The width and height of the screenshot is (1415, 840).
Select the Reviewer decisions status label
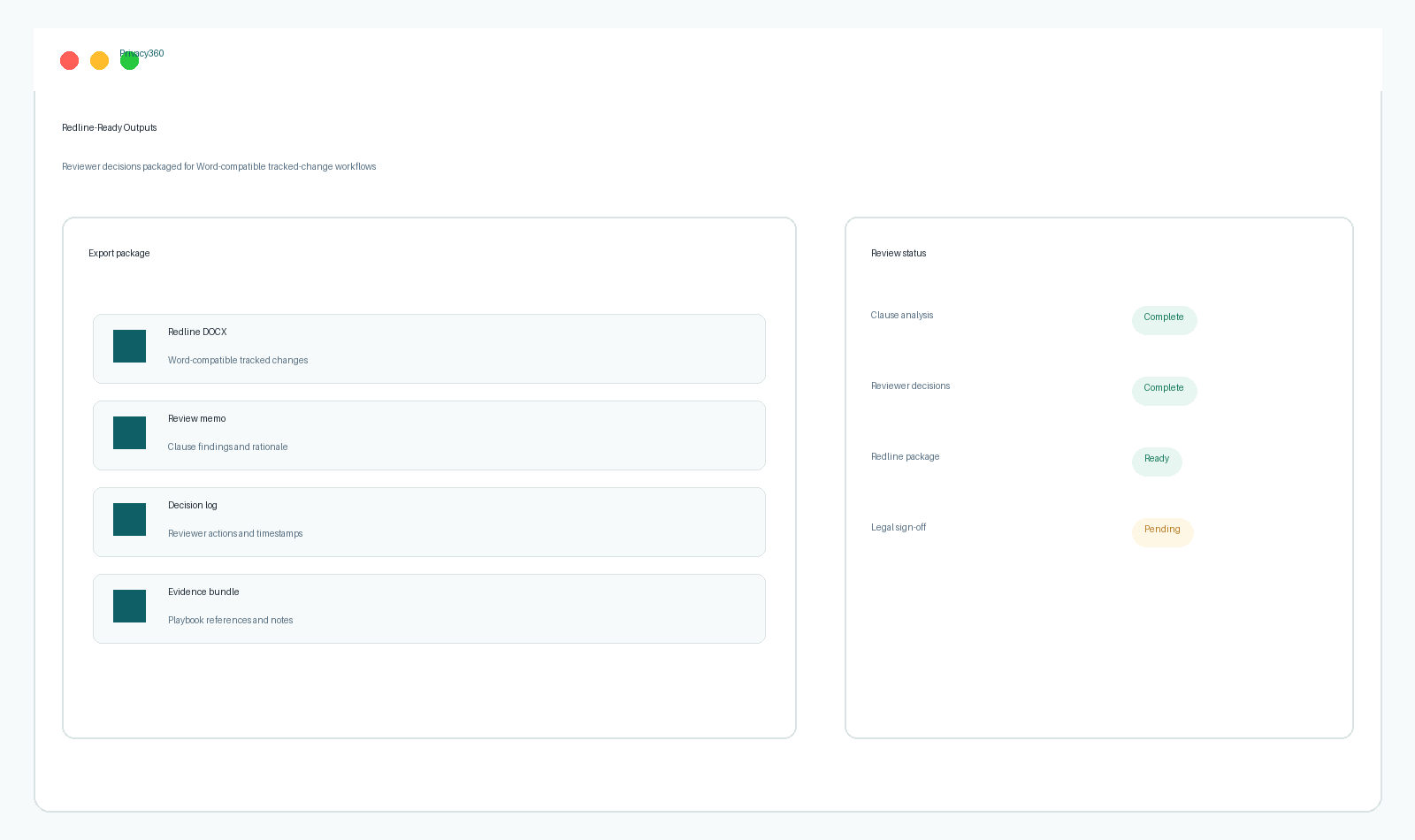tap(910, 386)
